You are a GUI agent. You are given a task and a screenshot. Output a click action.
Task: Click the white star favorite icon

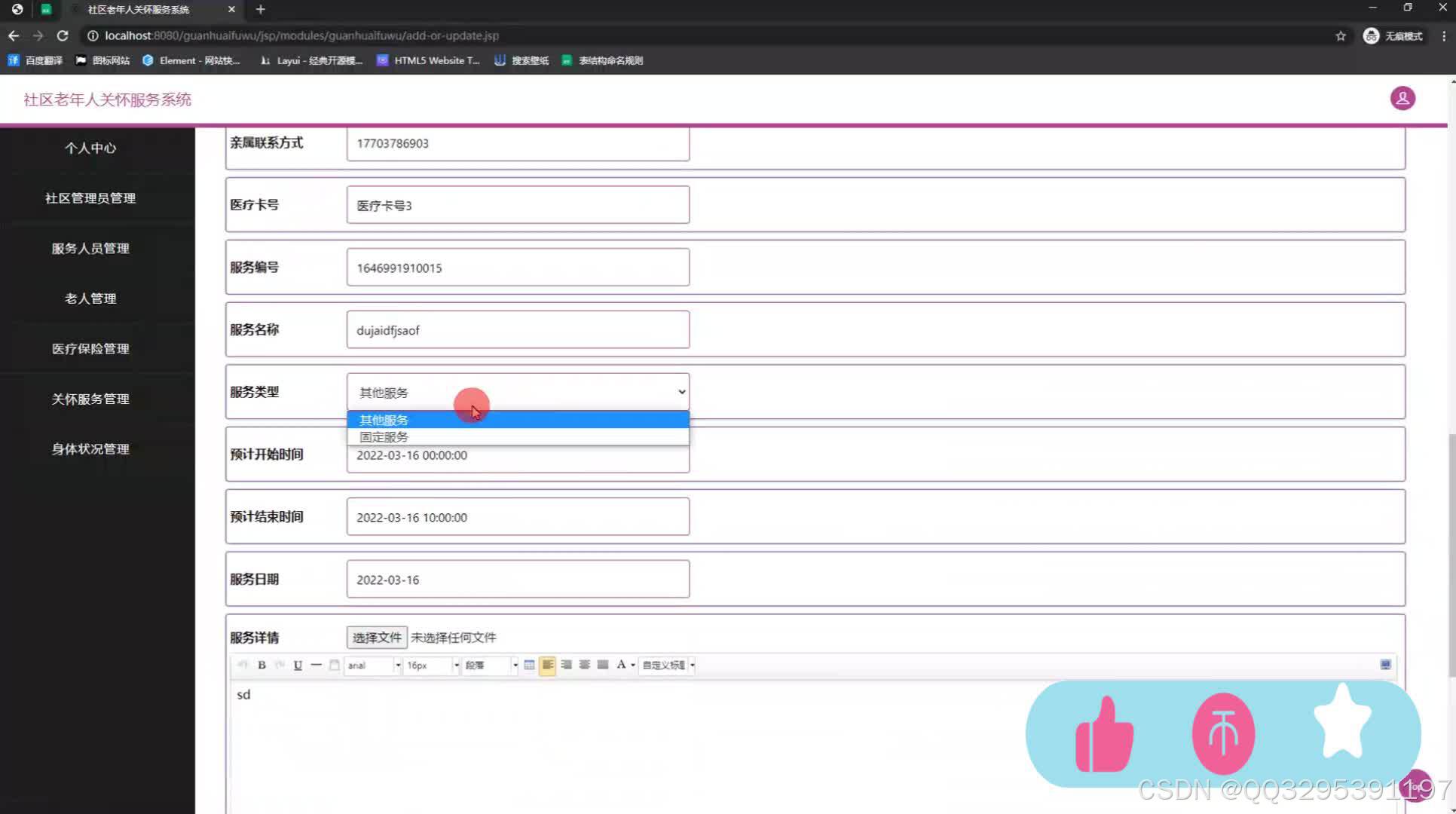point(1343,721)
